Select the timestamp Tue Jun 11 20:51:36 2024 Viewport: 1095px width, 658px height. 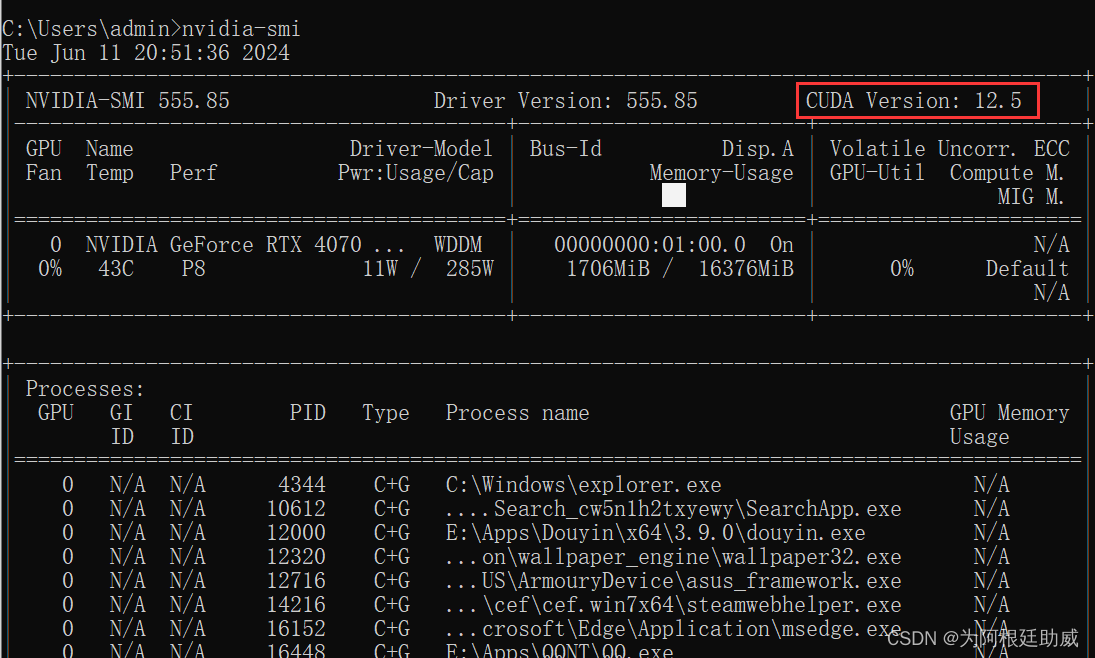pyautogui.click(x=146, y=52)
